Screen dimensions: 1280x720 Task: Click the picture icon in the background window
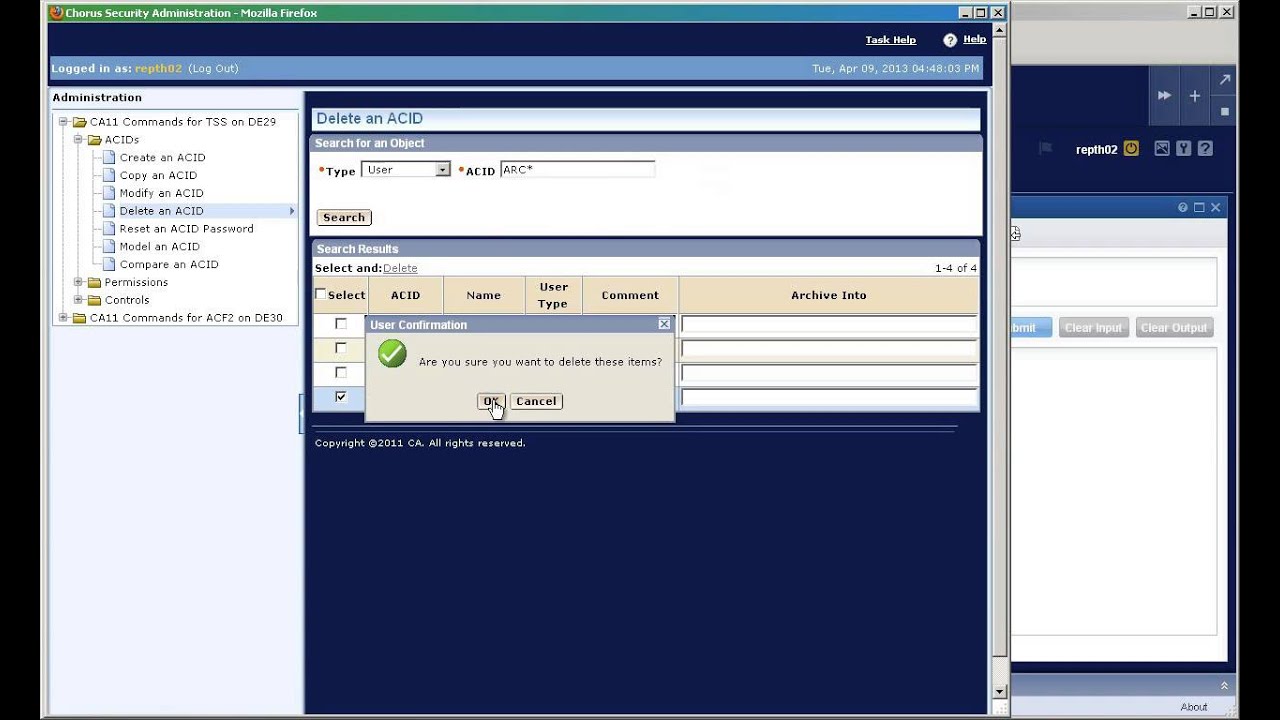tap(1162, 148)
